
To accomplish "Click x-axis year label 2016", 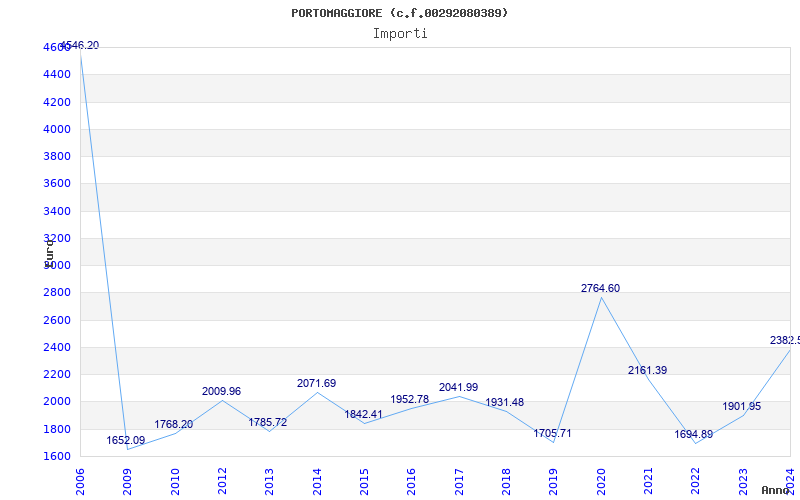I will click(x=411, y=481).
